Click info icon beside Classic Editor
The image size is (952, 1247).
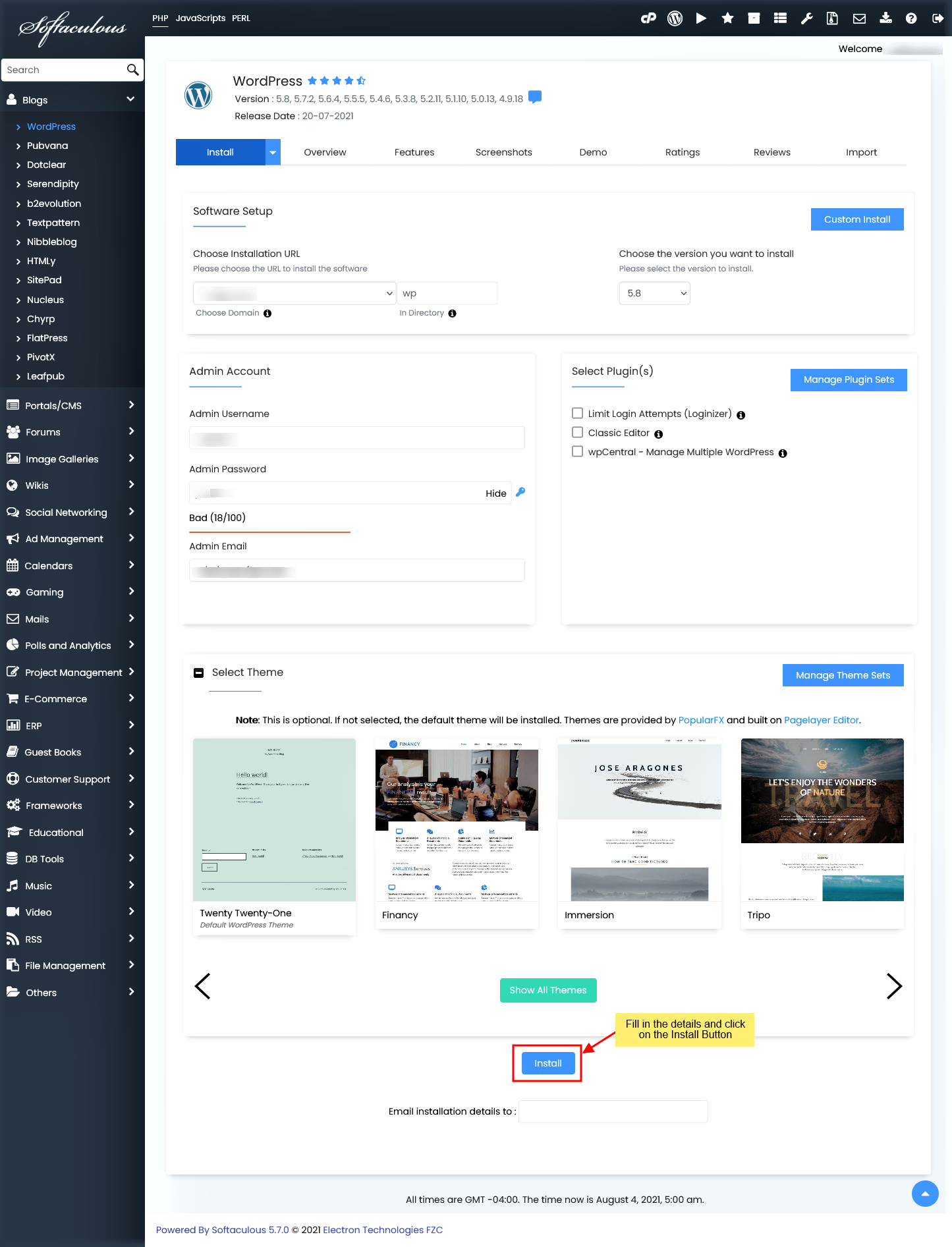pos(658,434)
